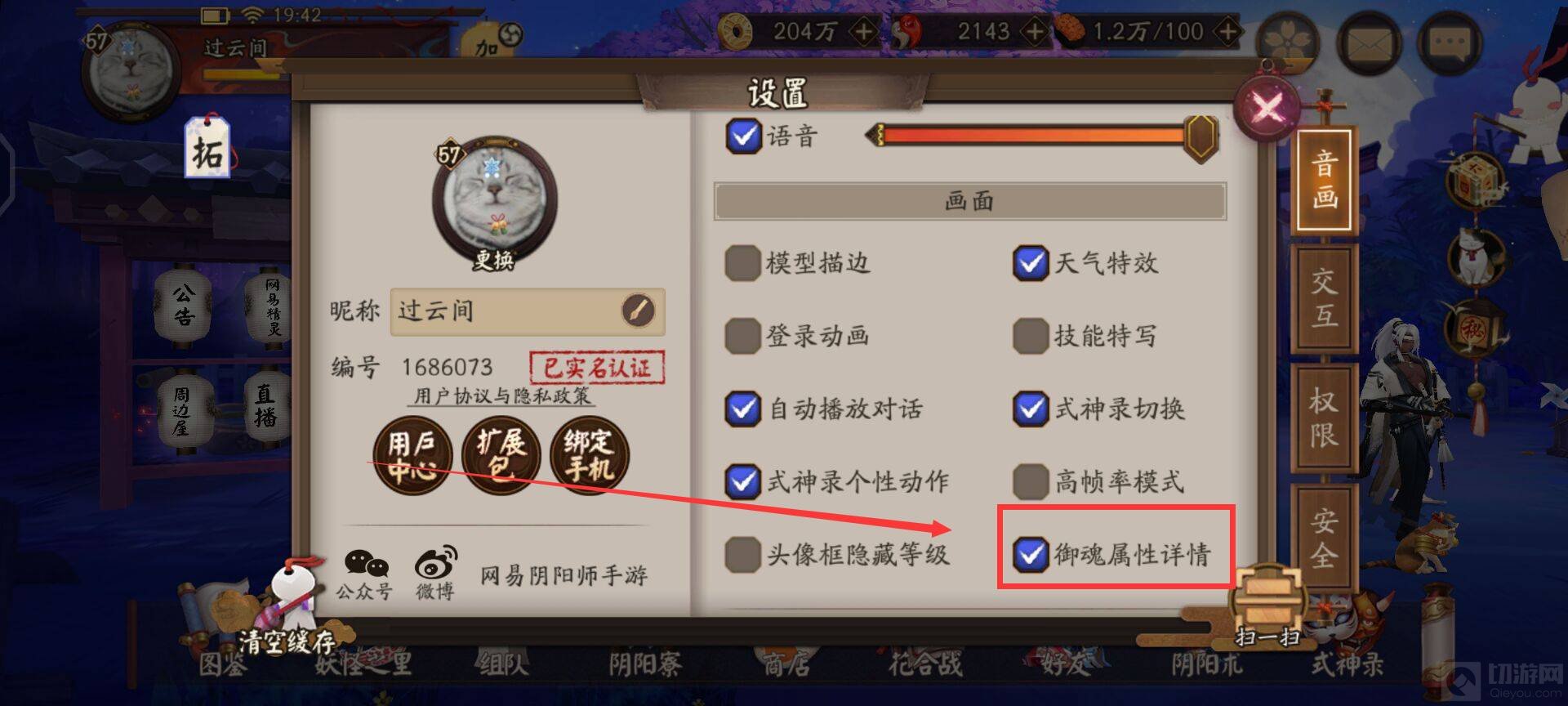The height and width of the screenshot is (706, 1568).
Task: Open 用户协议与隐私政策 link
Action: tap(501, 396)
